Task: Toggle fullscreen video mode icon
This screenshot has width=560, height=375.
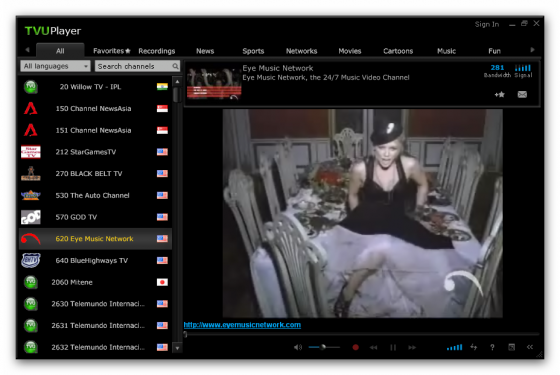Action: coord(511,347)
